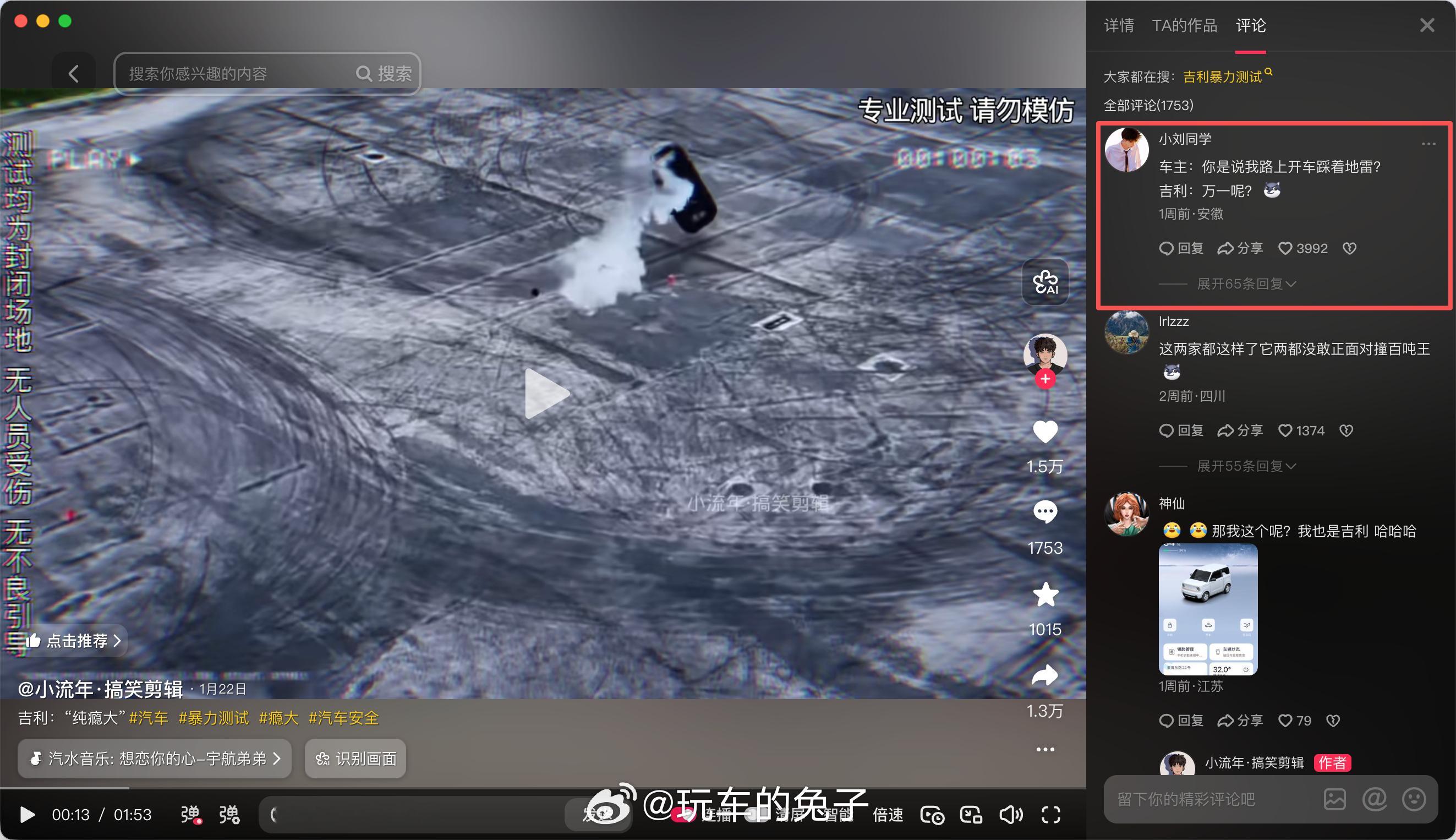Open the 倍速 playback speed menu
The width and height of the screenshot is (1456, 840).
(x=888, y=815)
